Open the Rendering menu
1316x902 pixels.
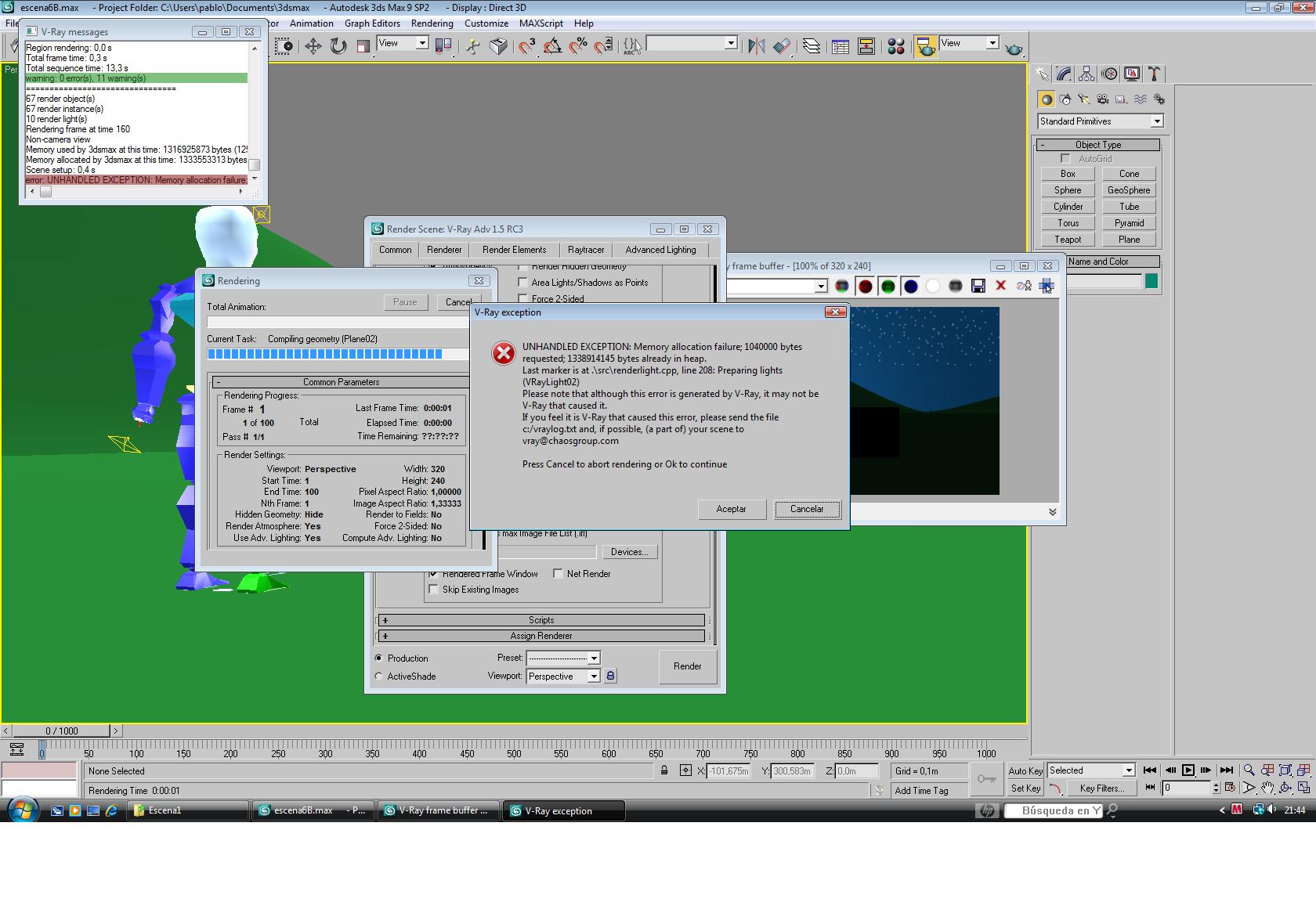(x=432, y=23)
